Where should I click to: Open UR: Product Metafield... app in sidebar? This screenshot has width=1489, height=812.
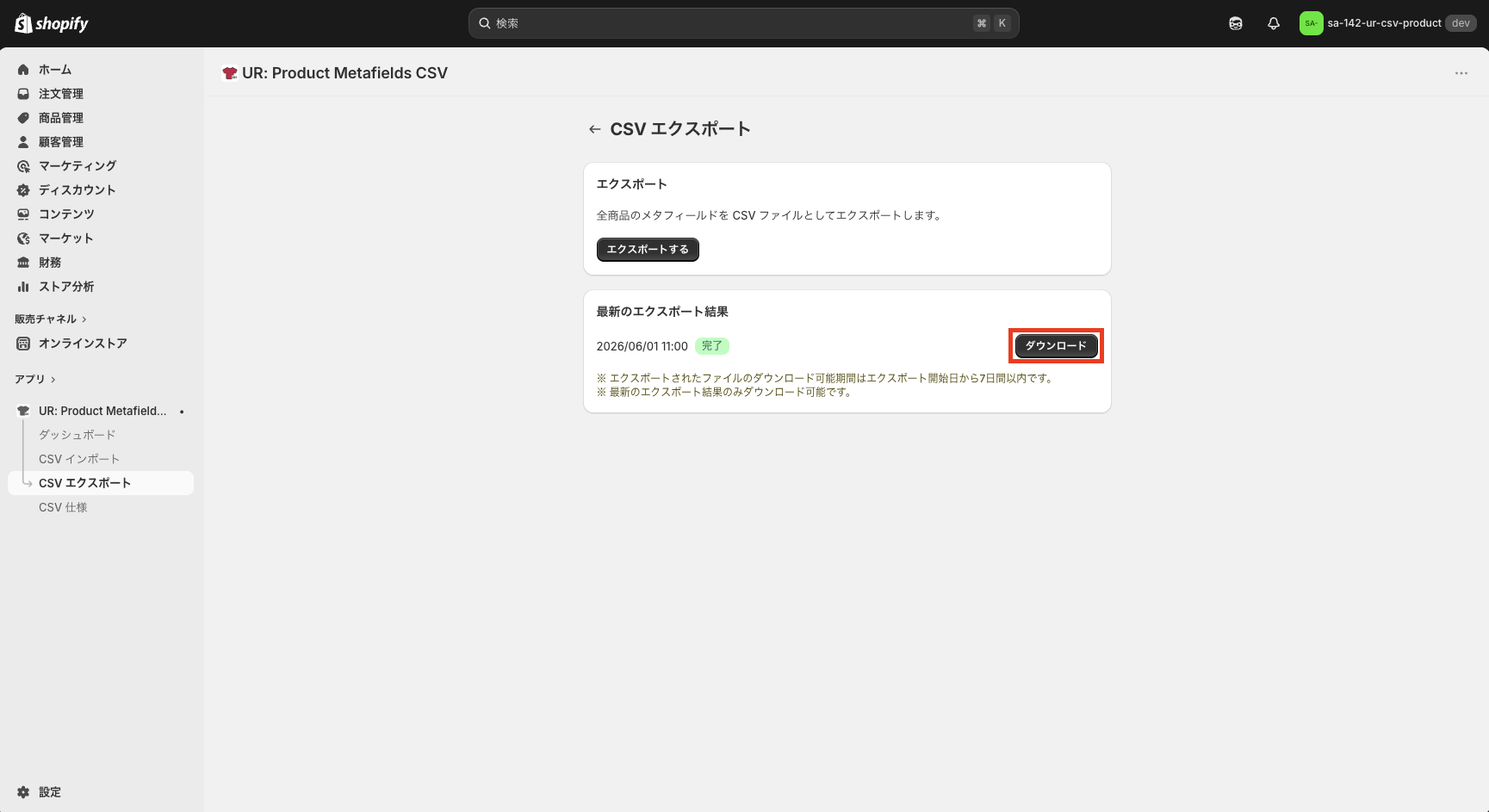pos(103,411)
